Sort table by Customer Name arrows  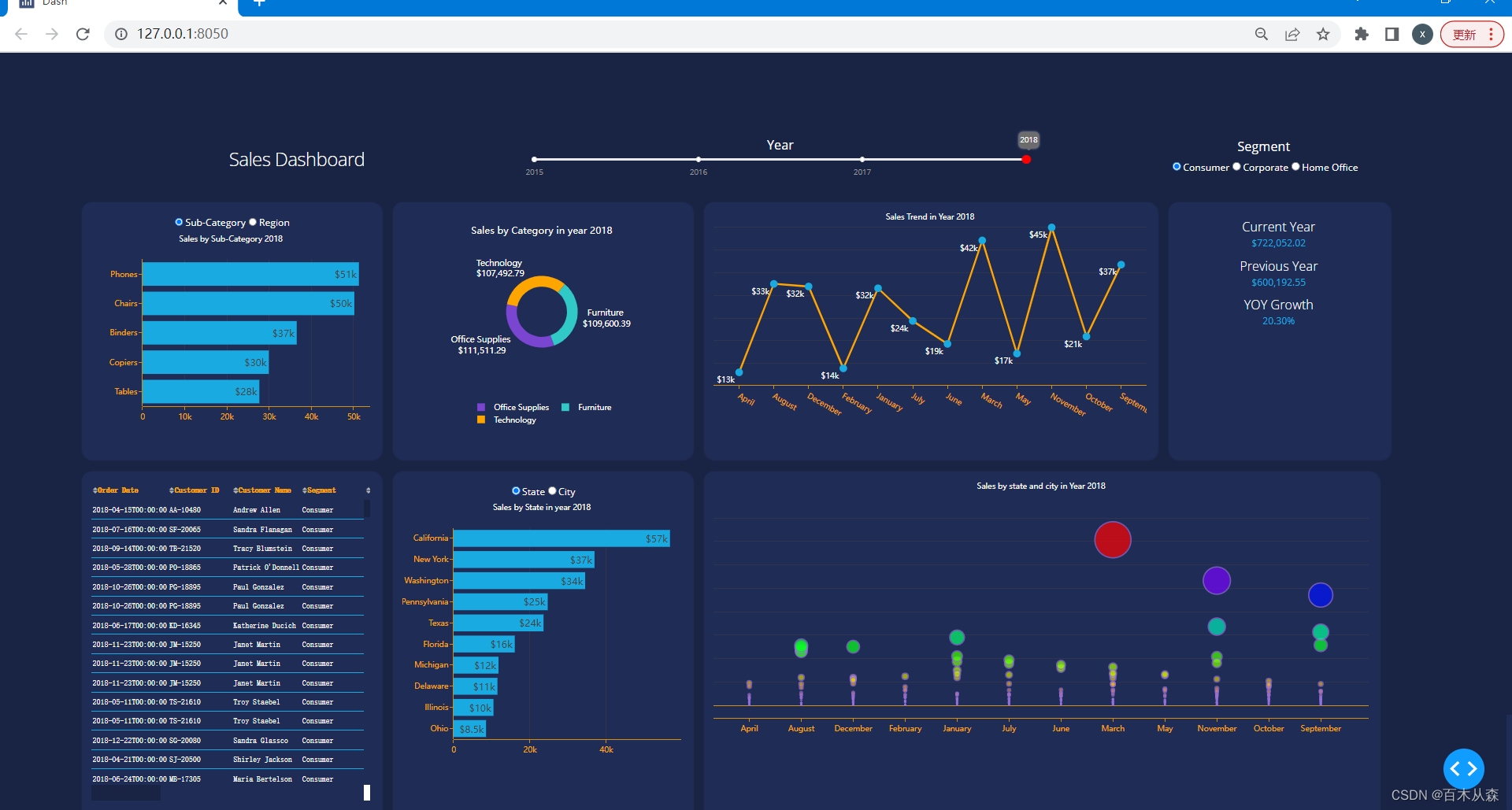tap(235, 490)
